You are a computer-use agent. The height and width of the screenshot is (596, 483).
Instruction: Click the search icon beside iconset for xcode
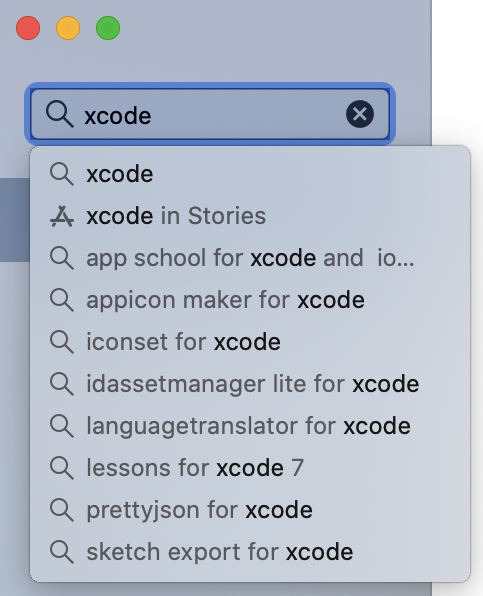tap(62, 342)
